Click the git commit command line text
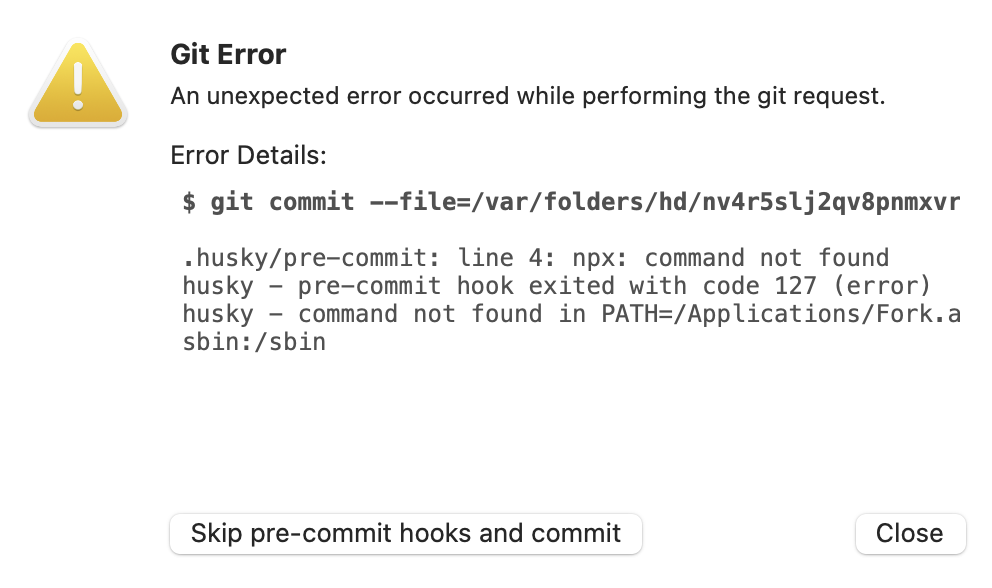The width and height of the screenshot is (992, 588). click(300, 201)
